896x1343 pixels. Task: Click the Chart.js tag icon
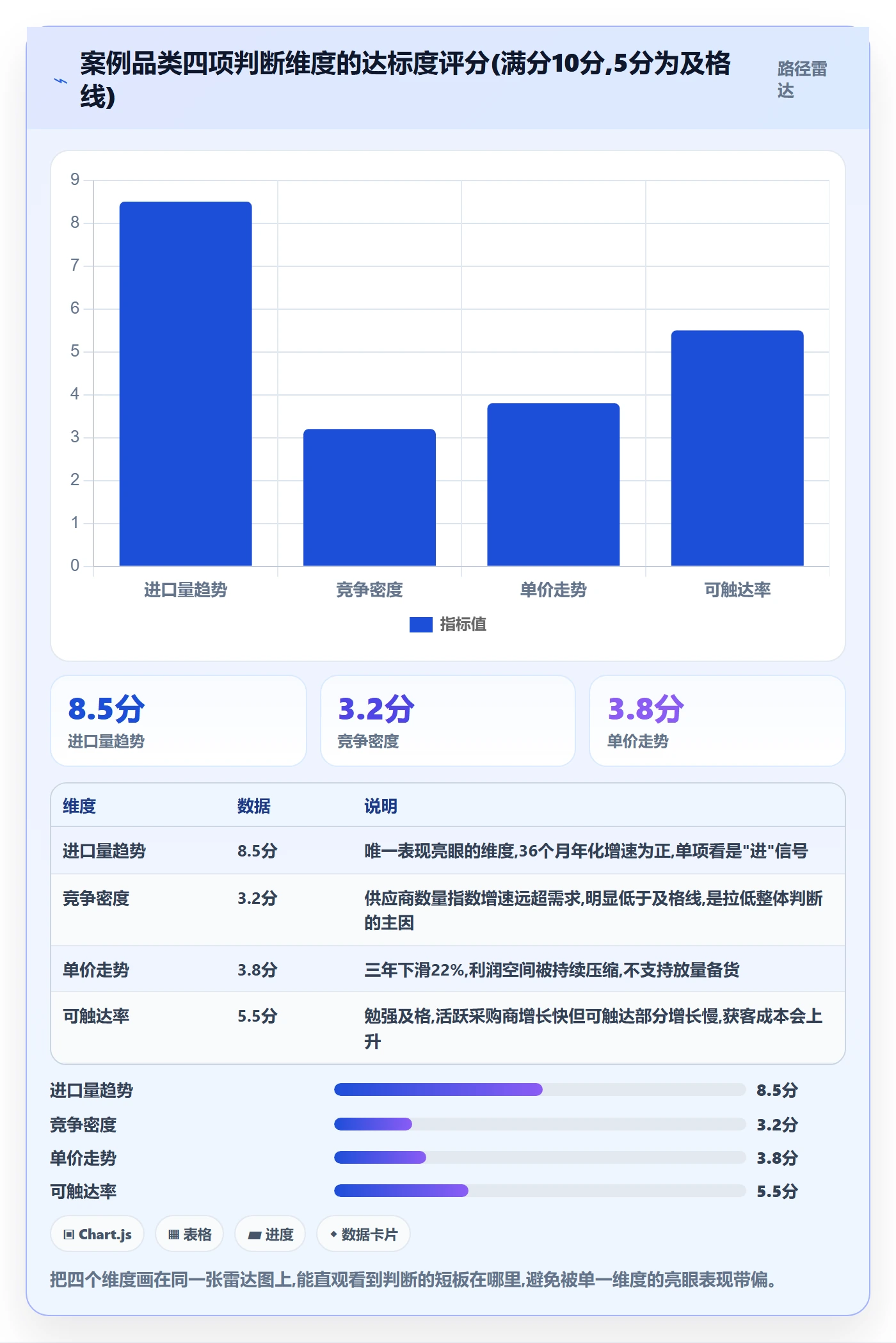pos(69,1235)
